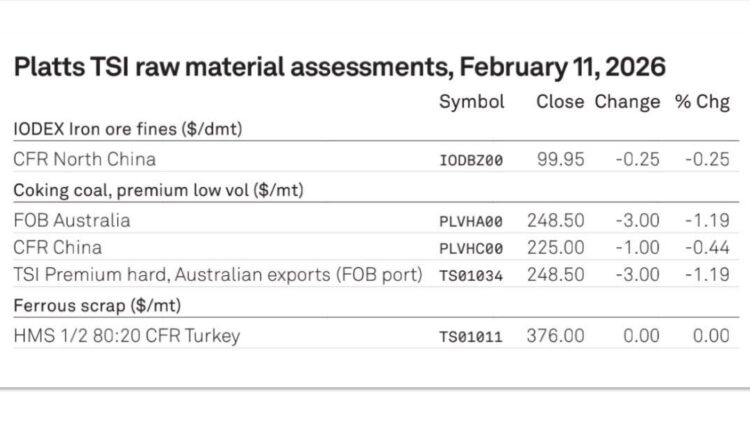Click the 376.00 close price
The width and height of the screenshot is (750, 430).
pyautogui.click(x=556, y=336)
